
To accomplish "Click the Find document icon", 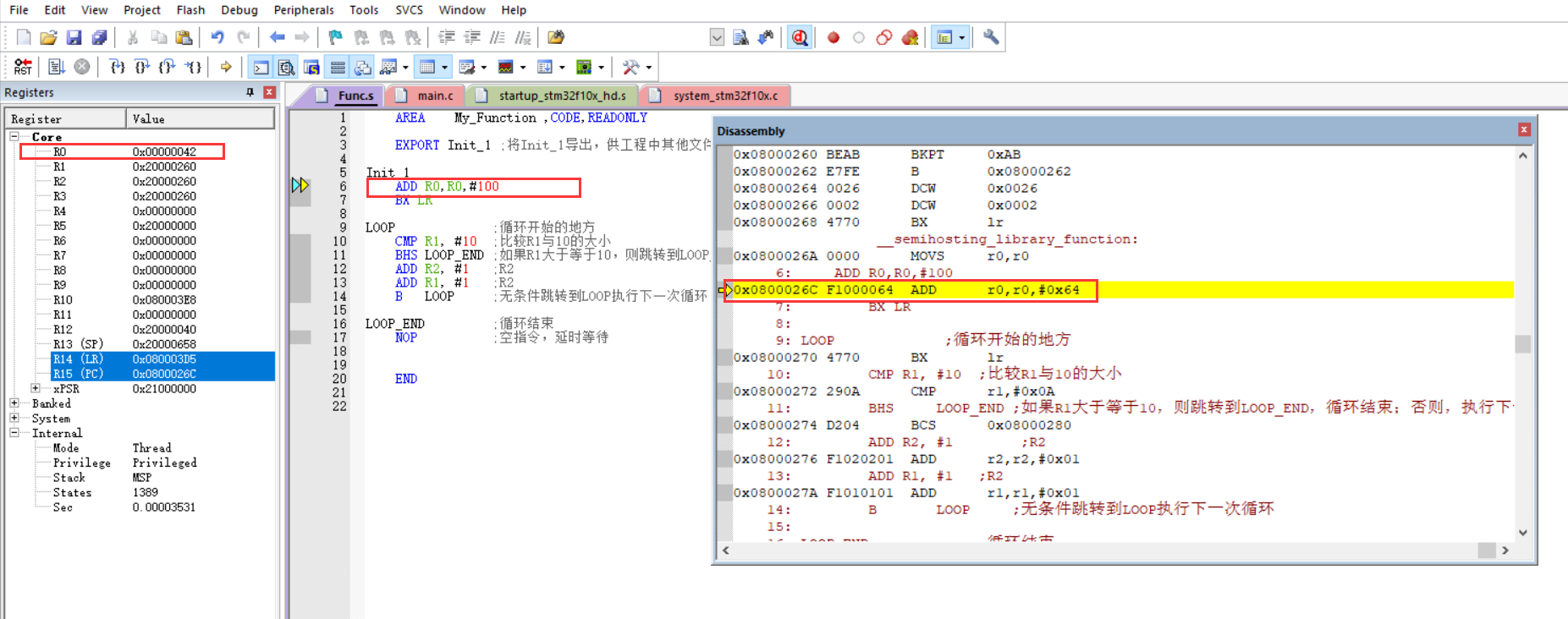I will 740,37.
